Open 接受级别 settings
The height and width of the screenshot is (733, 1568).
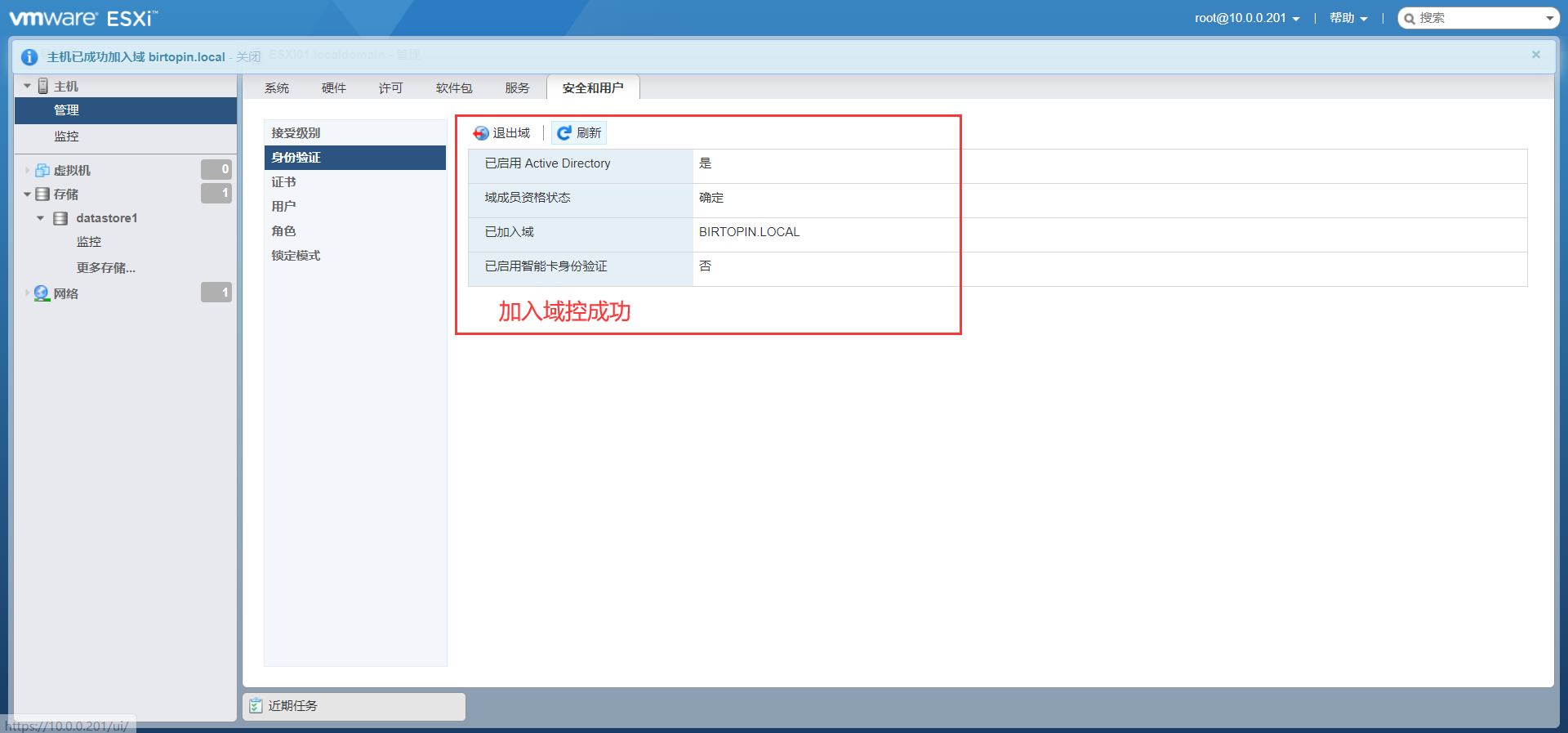tap(355, 133)
